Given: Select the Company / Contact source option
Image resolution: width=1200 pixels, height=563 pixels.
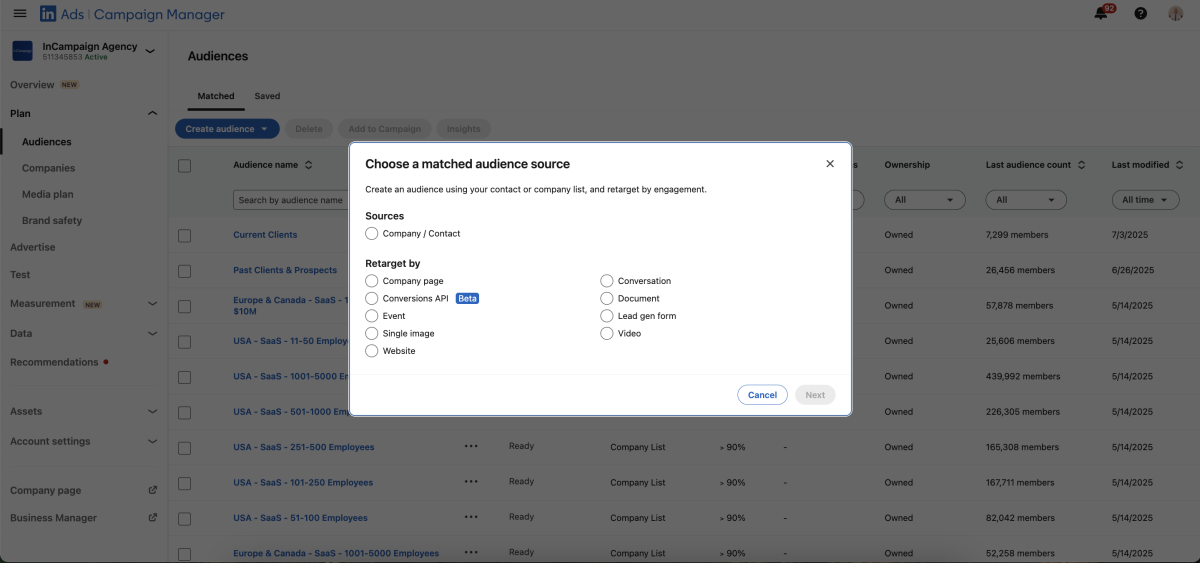Looking at the screenshot, I should pyautogui.click(x=372, y=234).
